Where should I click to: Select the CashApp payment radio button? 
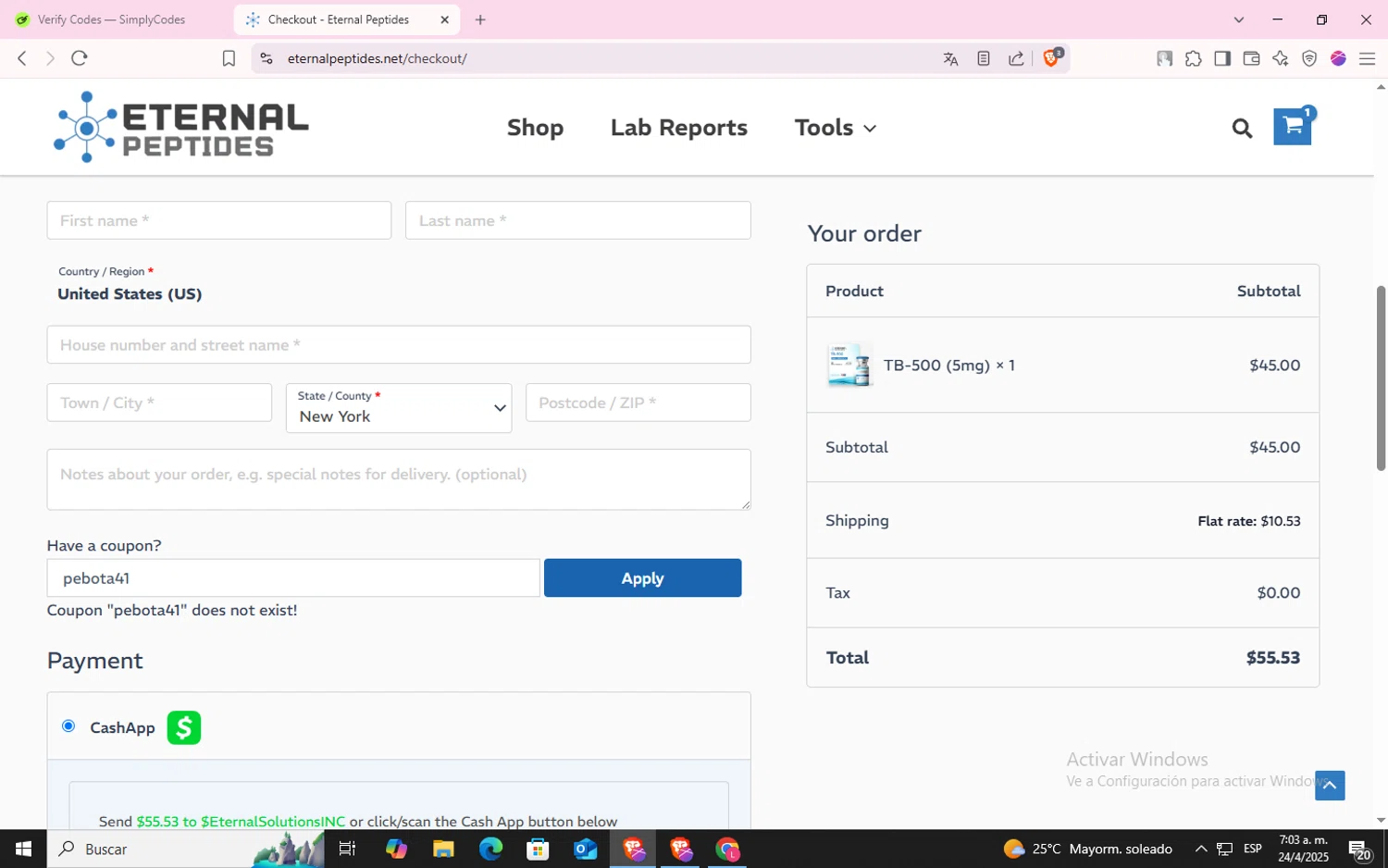tap(68, 725)
